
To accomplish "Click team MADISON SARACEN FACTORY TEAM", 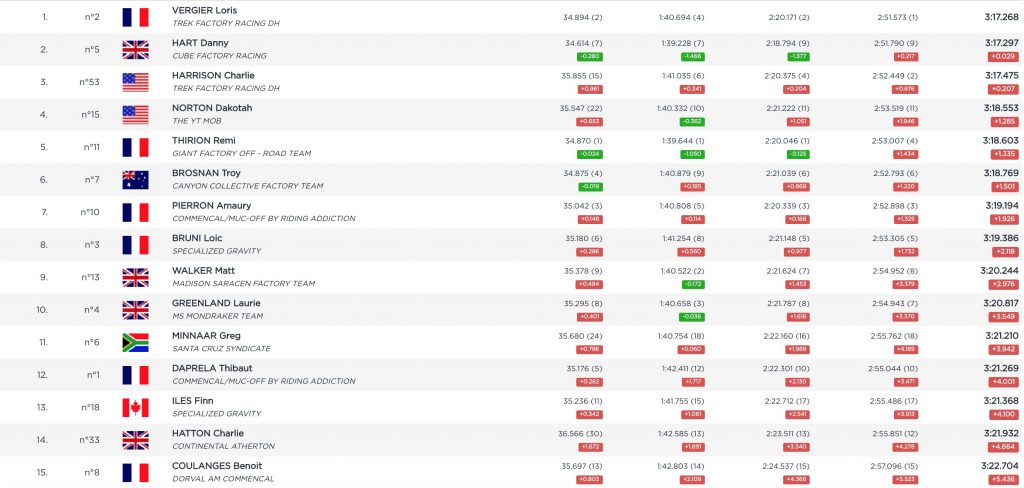I will (243, 284).
